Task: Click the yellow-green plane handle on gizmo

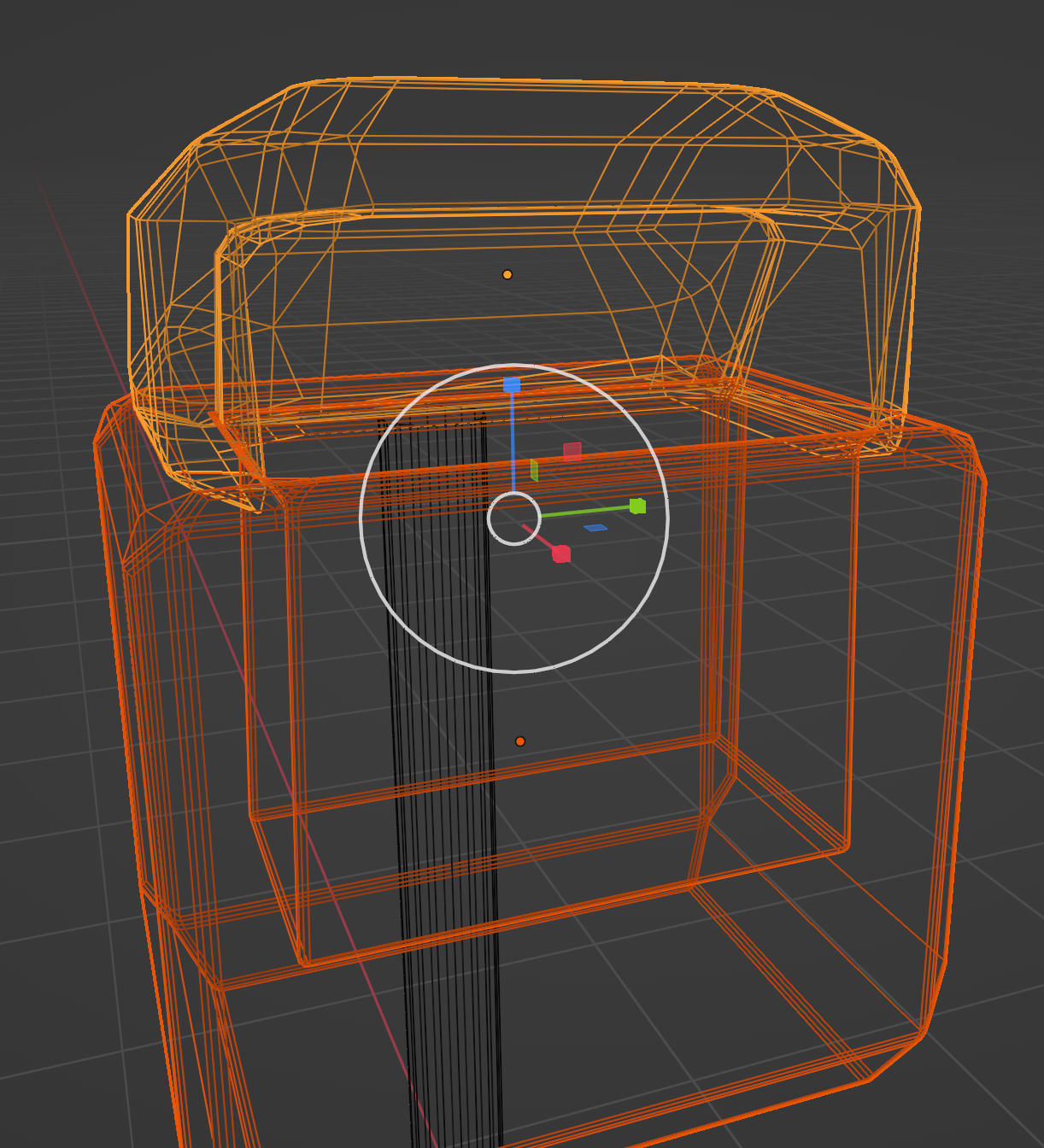Action: tap(534, 471)
